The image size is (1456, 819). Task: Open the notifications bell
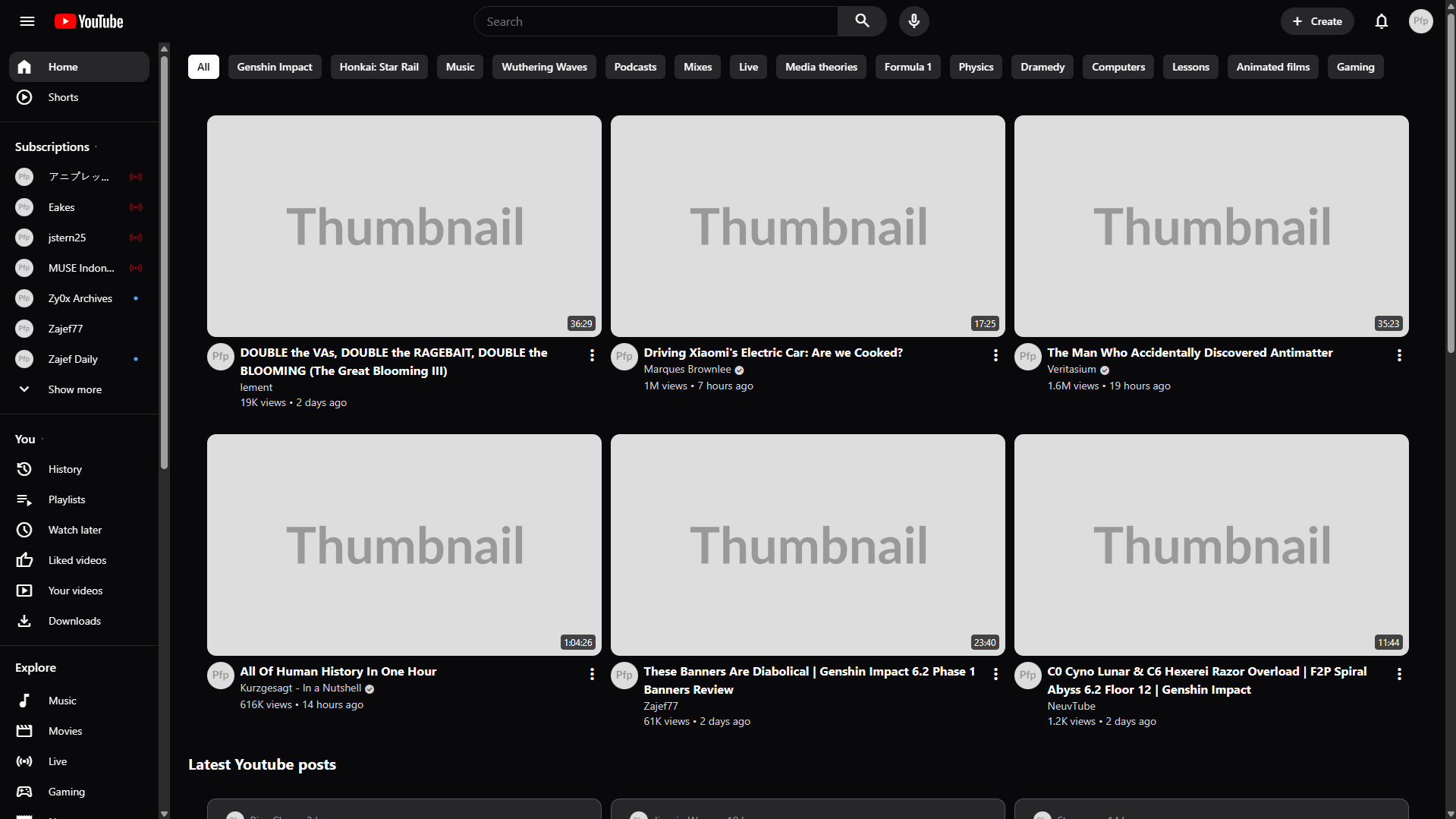click(x=1381, y=21)
